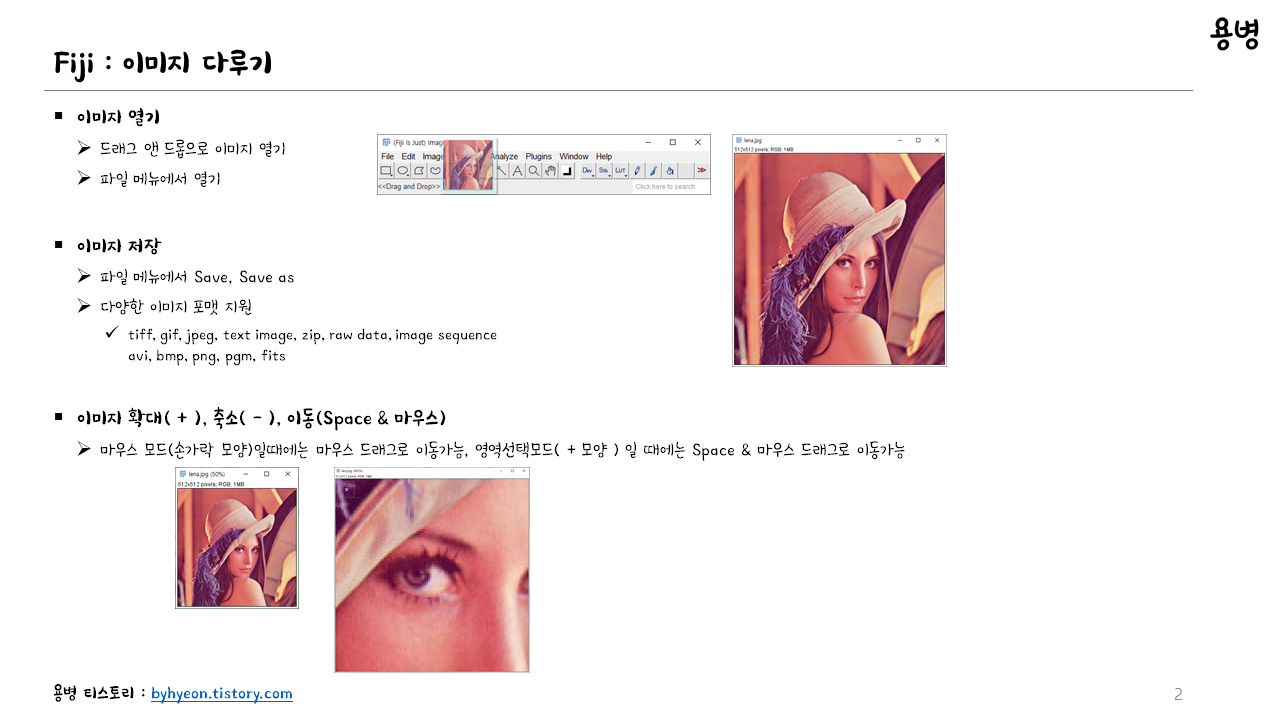Close the lena.jpg (50%) window
This screenshot has height=720, width=1280.
[288, 474]
